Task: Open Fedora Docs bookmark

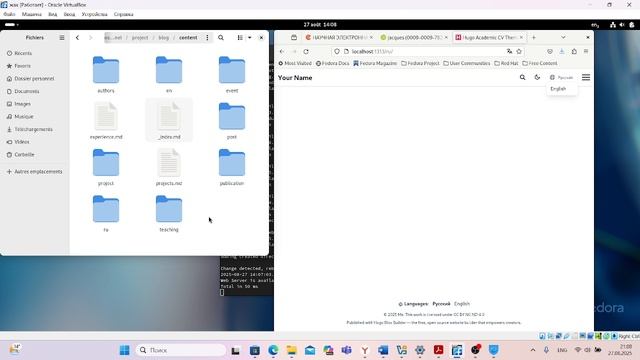Action: pyautogui.click(x=333, y=63)
